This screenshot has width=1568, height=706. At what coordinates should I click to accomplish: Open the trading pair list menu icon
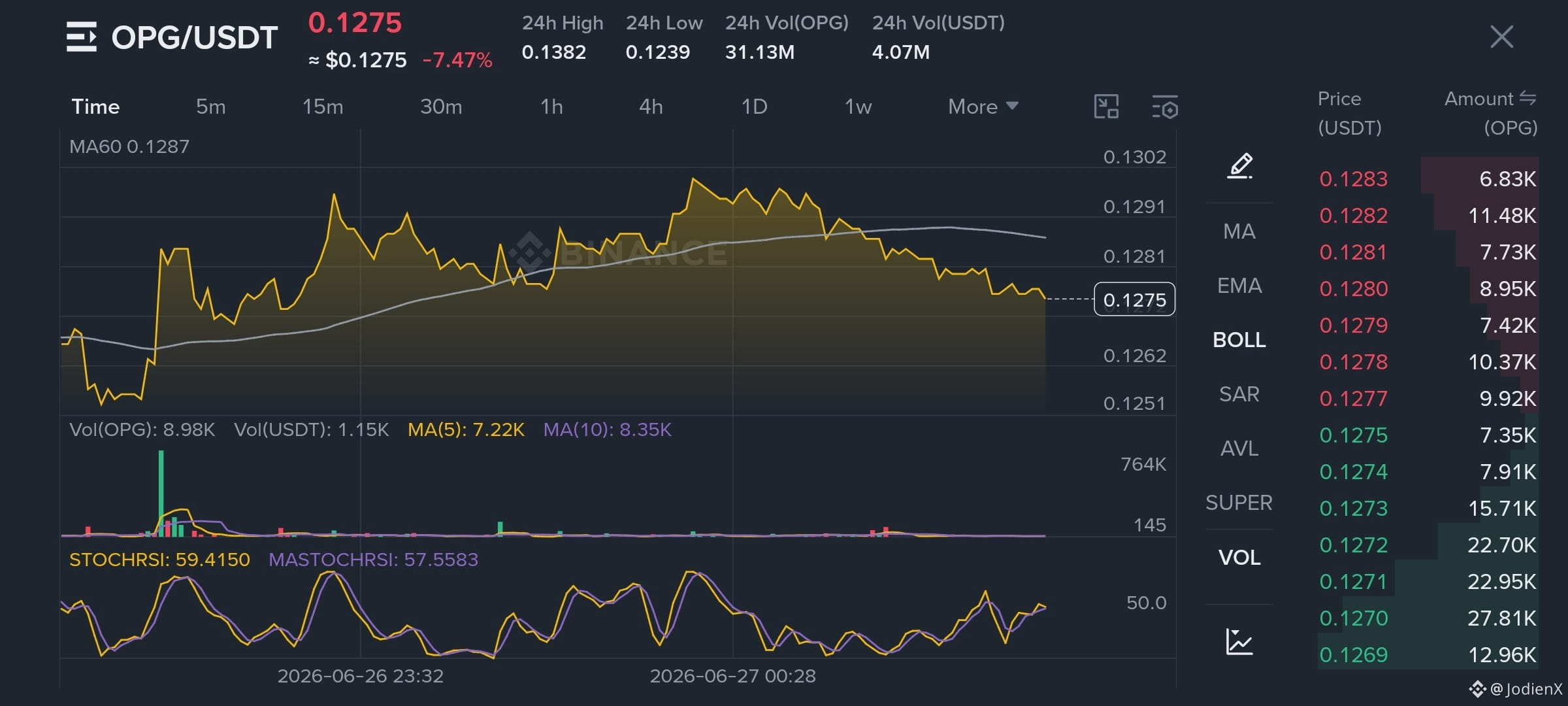pyautogui.click(x=82, y=37)
